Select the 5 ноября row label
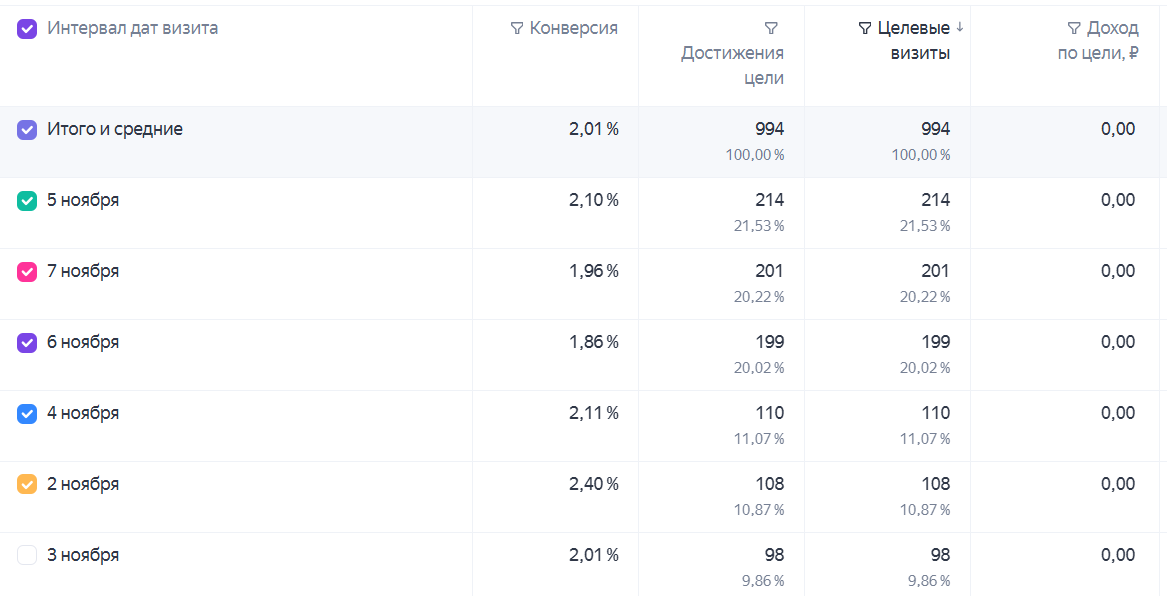Screen dimensions: 1167x596 pyautogui.click(x=83, y=200)
